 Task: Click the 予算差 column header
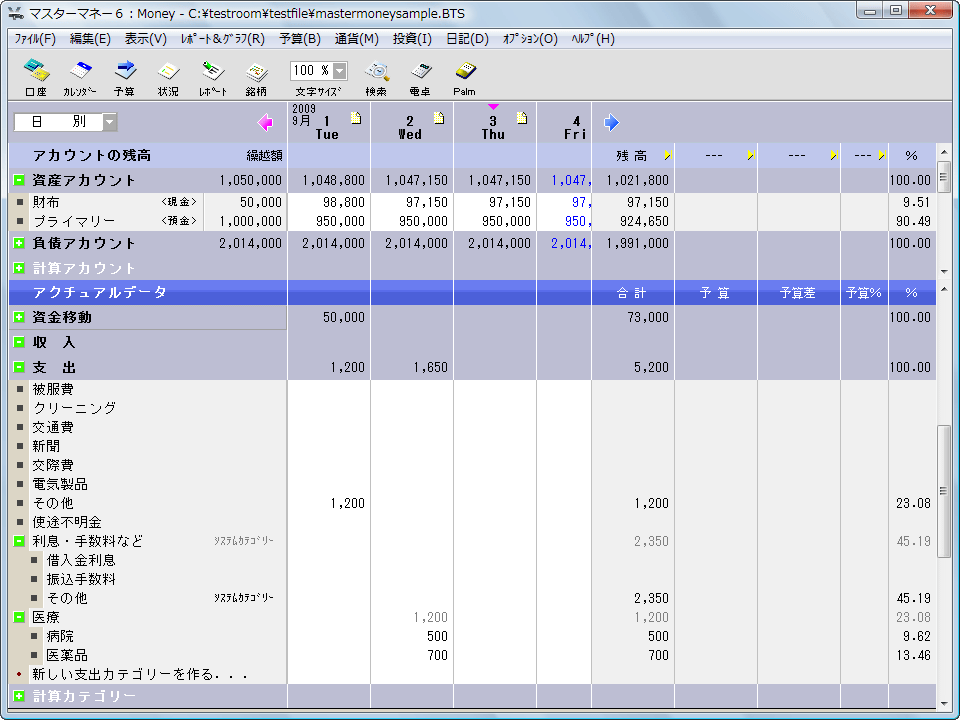tap(798, 293)
